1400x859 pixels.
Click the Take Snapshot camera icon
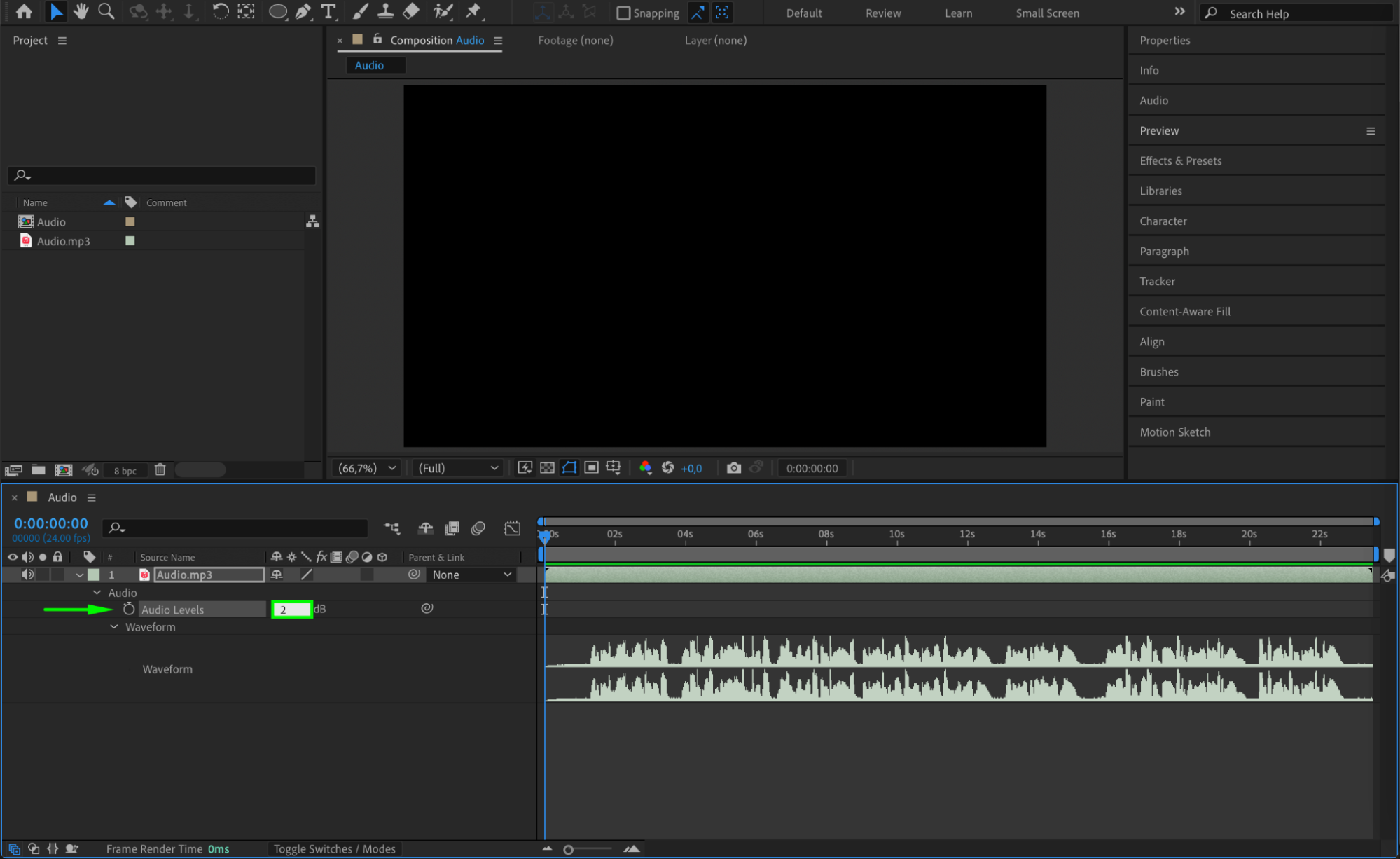[x=733, y=468]
